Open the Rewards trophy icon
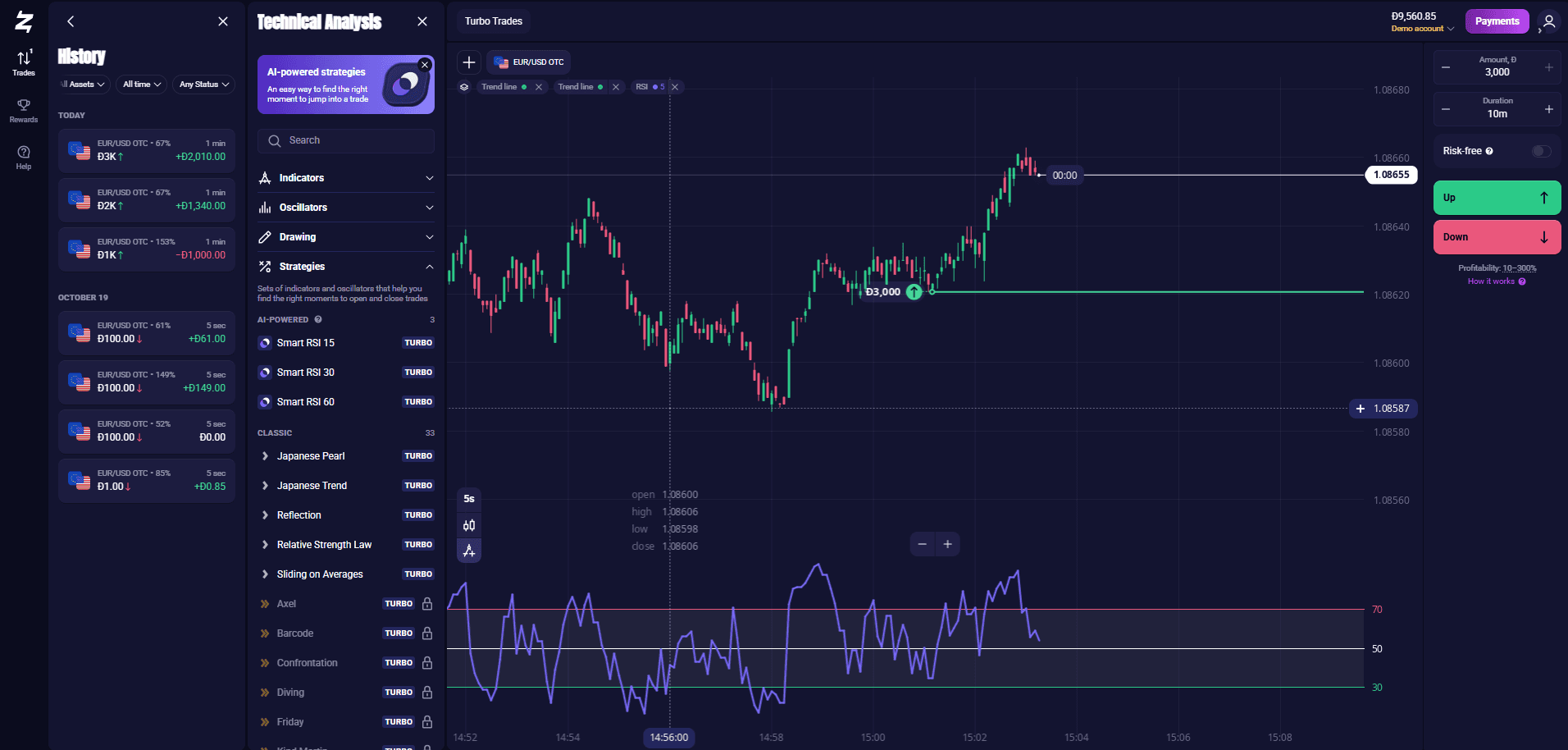The image size is (1568, 750). coord(24,110)
